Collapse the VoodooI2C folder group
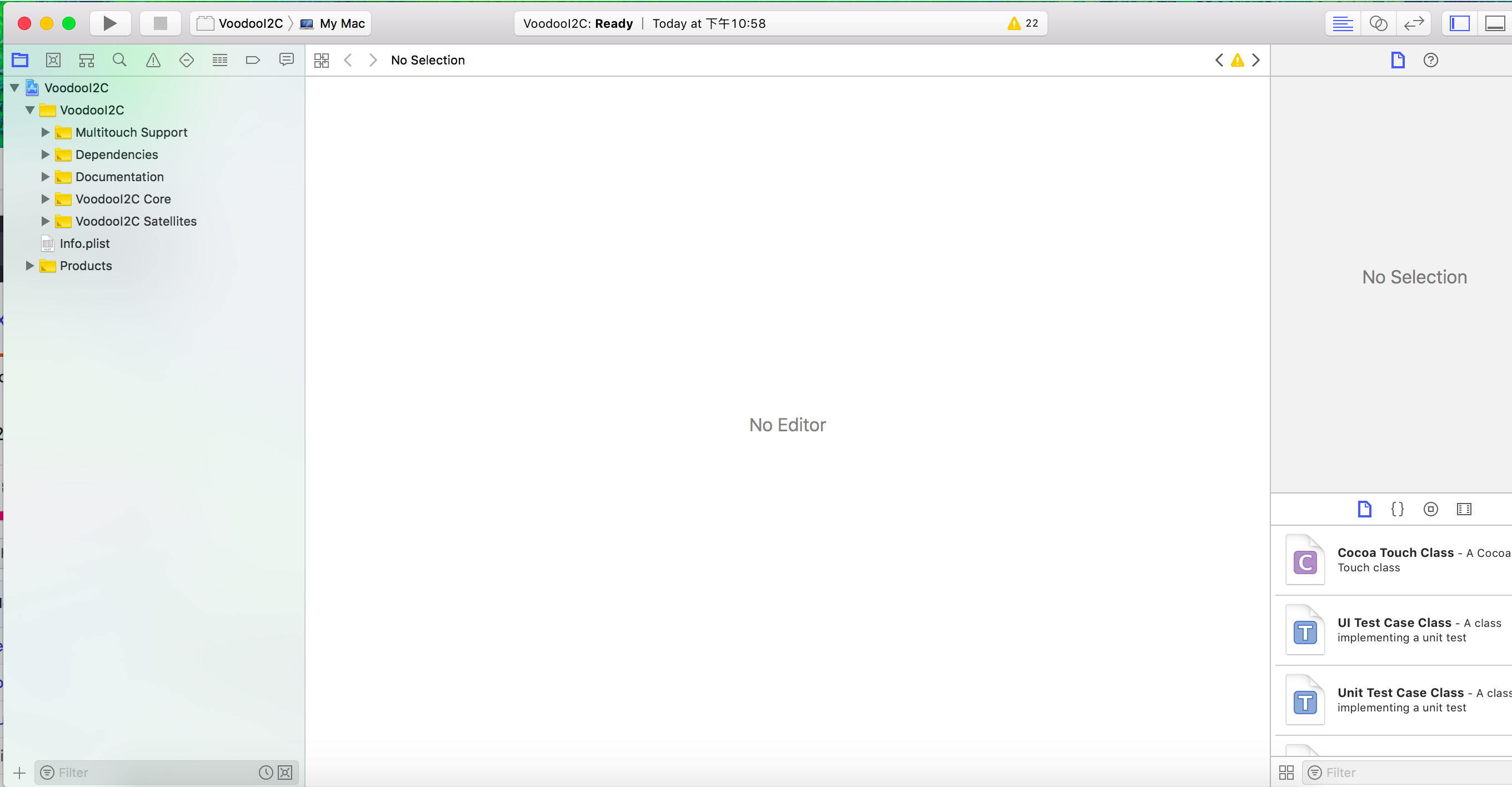 pos(30,110)
